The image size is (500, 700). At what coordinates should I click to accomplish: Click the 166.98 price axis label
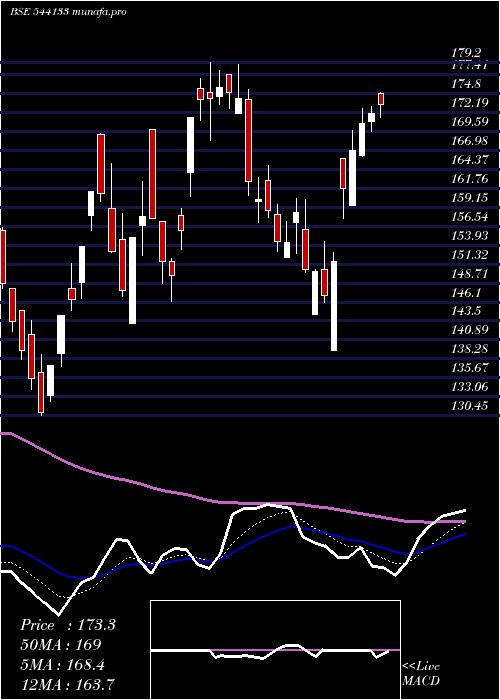point(469,141)
